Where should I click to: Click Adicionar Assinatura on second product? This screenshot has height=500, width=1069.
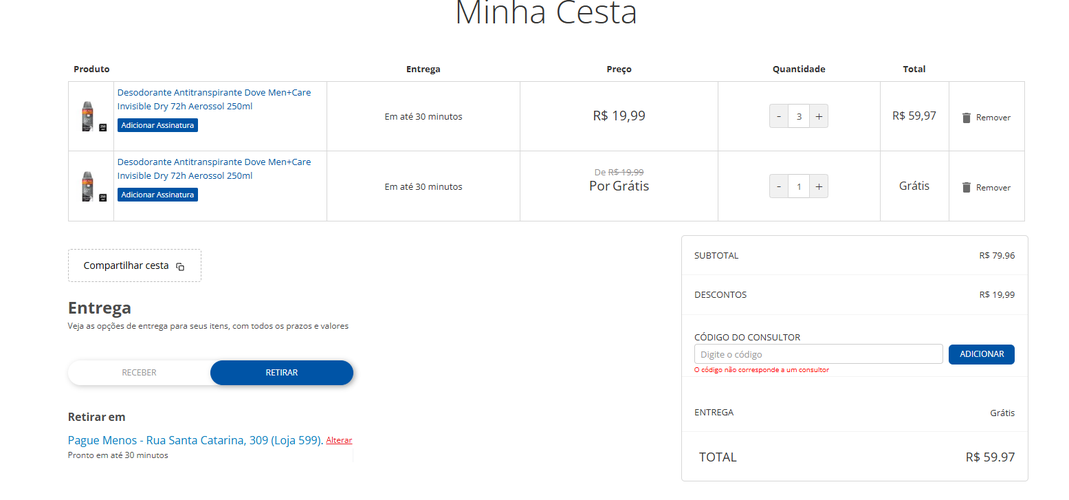(157, 195)
